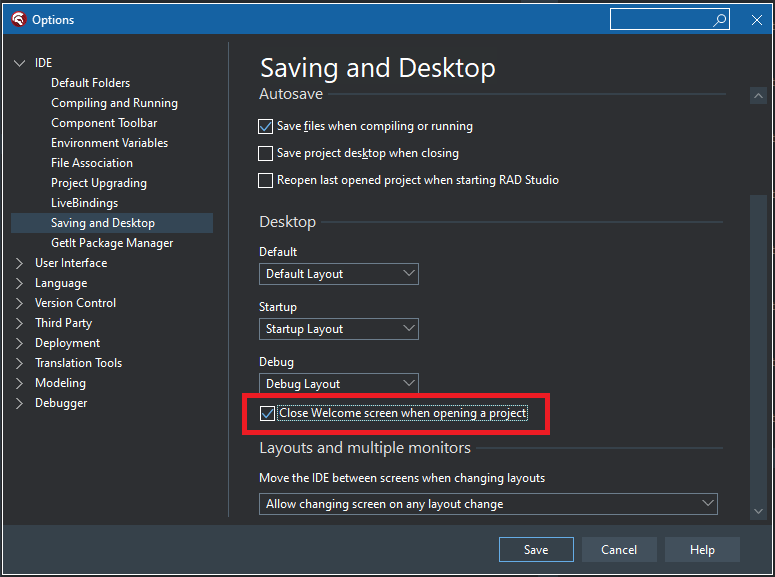The height and width of the screenshot is (577, 775).
Task: Expand the Language node
Action: click(19, 283)
